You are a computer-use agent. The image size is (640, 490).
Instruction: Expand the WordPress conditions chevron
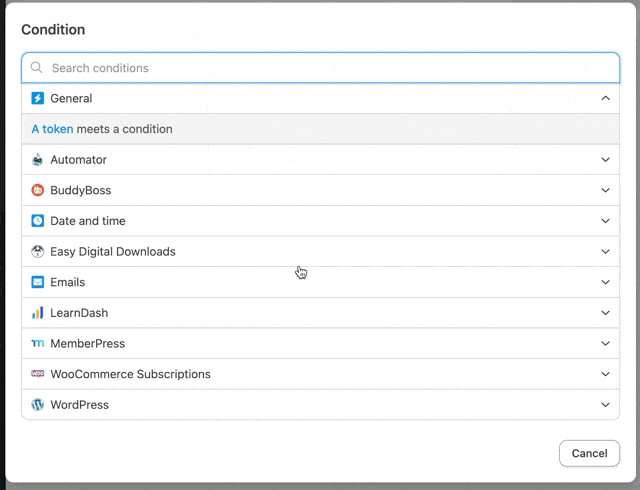pyautogui.click(x=605, y=405)
